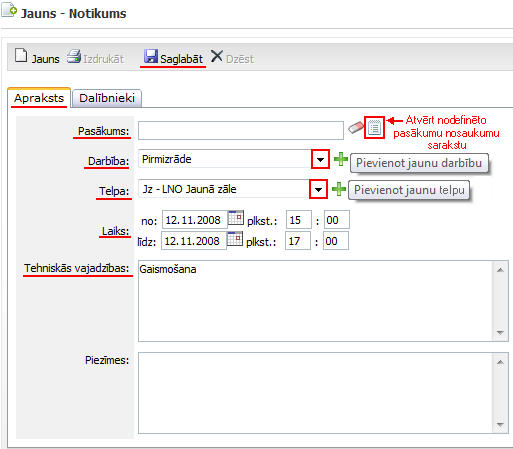Switch to the Dalībnieki tab
The image size is (513, 449).
click(107, 98)
